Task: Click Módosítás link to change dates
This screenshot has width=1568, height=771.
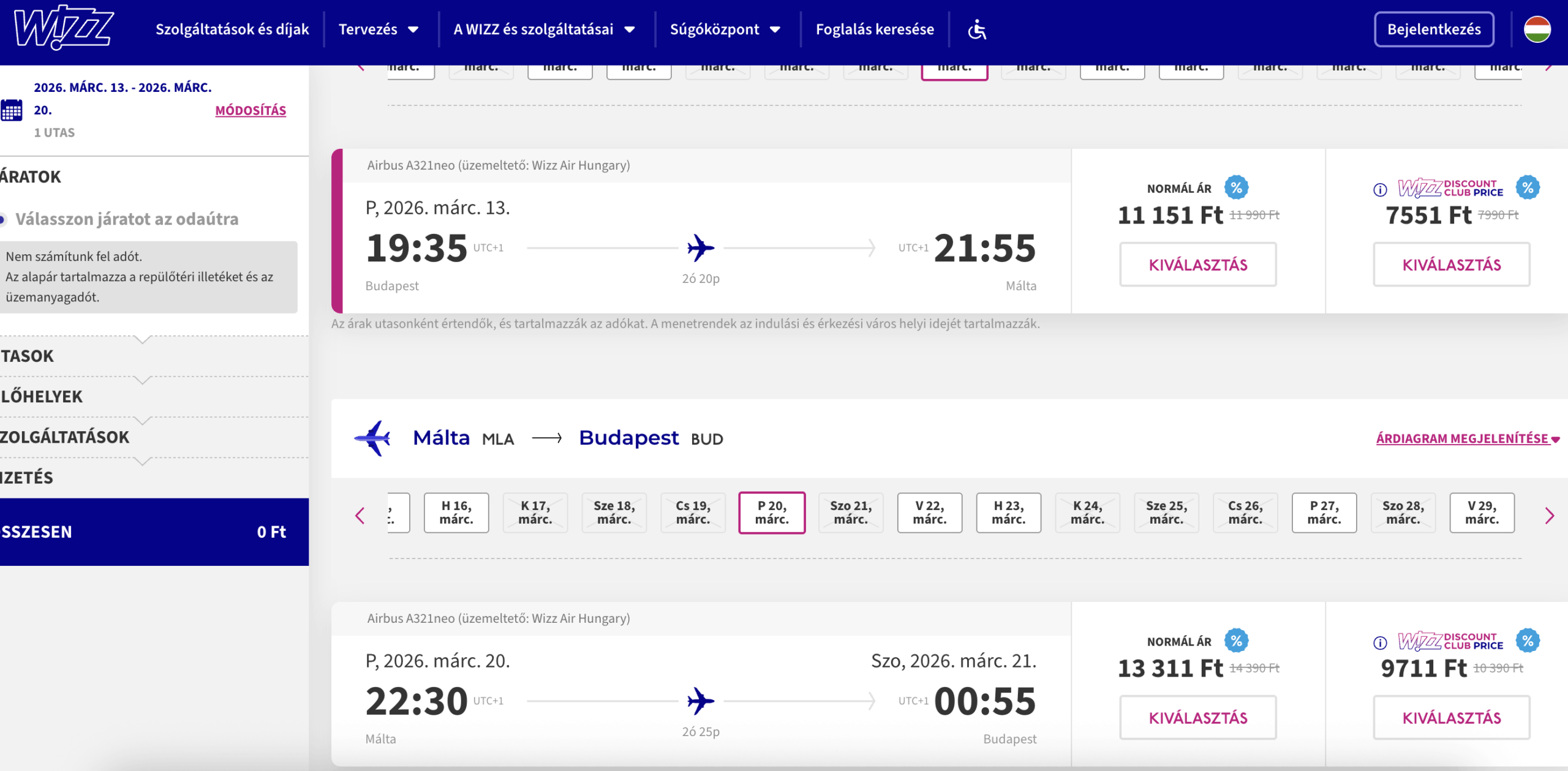Action: pos(251,111)
